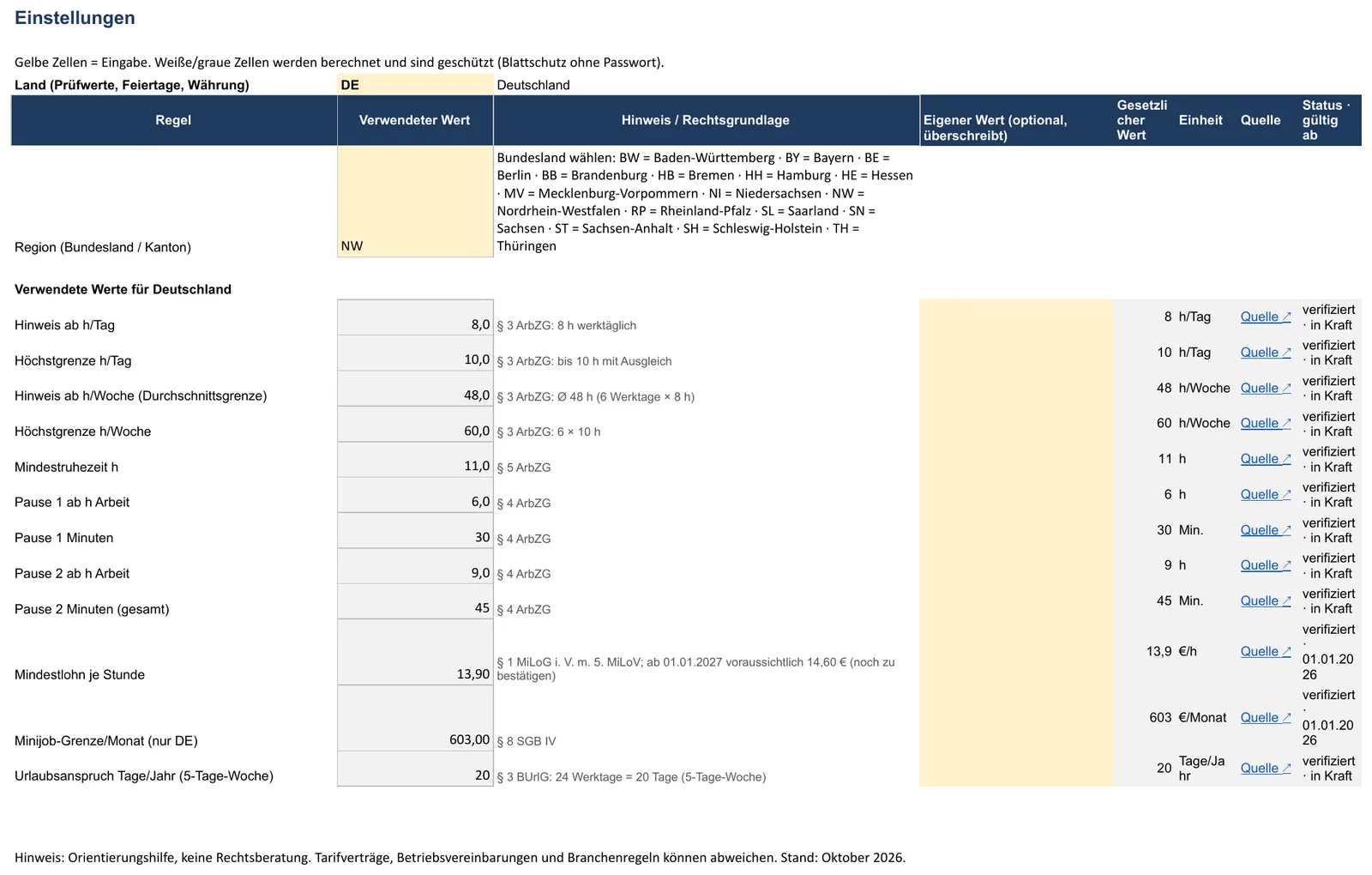1372x875 pixels.
Task: Select the Verwendeter Wert cell showing 48,0
Action: (415, 389)
